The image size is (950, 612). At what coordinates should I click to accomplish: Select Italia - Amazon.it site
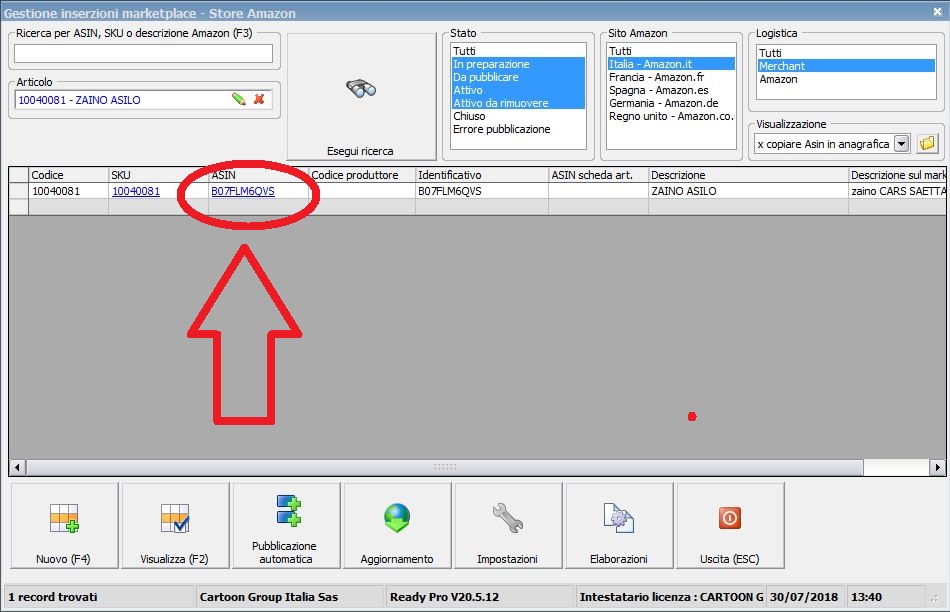click(671, 64)
